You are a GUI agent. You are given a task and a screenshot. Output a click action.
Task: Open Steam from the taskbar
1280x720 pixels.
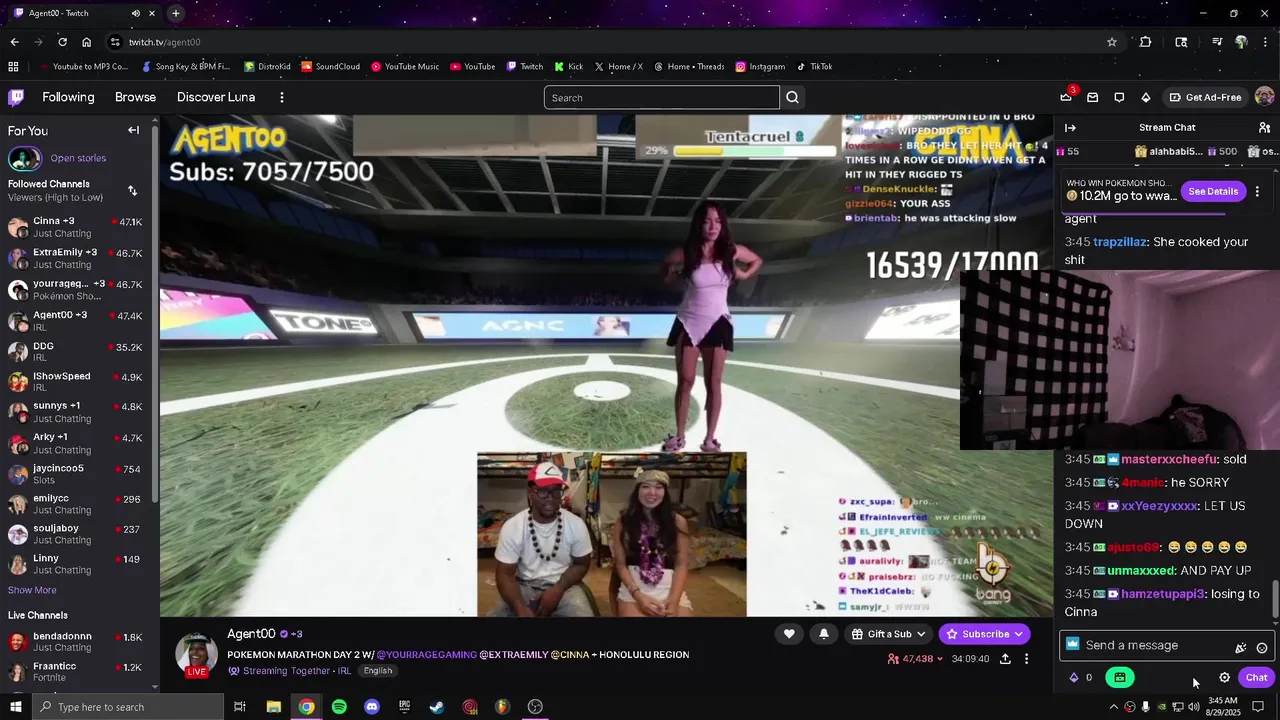437,707
